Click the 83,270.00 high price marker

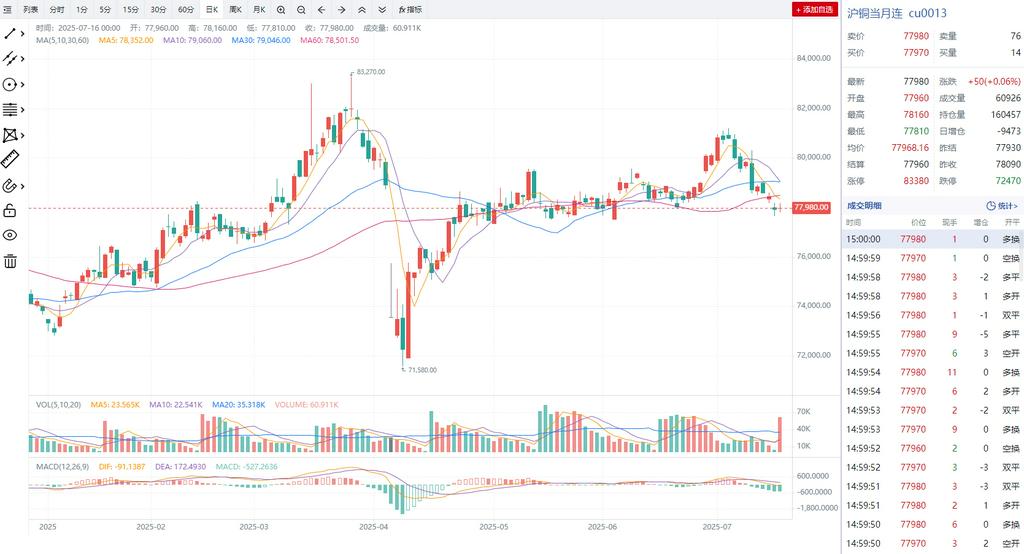(x=371, y=72)
